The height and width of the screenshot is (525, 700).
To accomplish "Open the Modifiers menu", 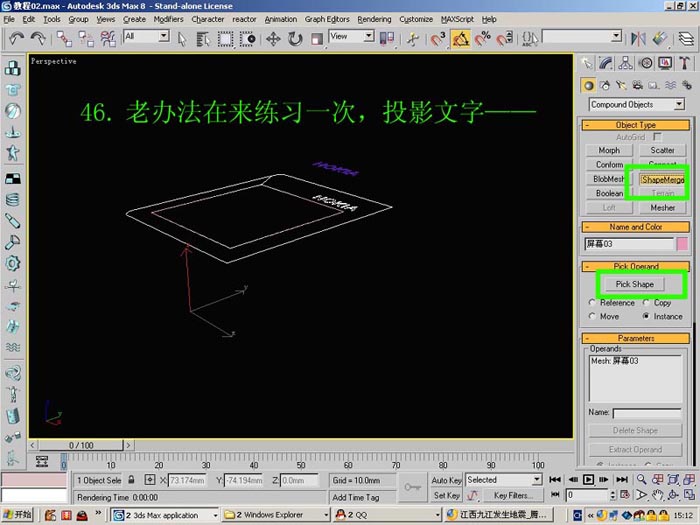I will [x=168, y=19].
